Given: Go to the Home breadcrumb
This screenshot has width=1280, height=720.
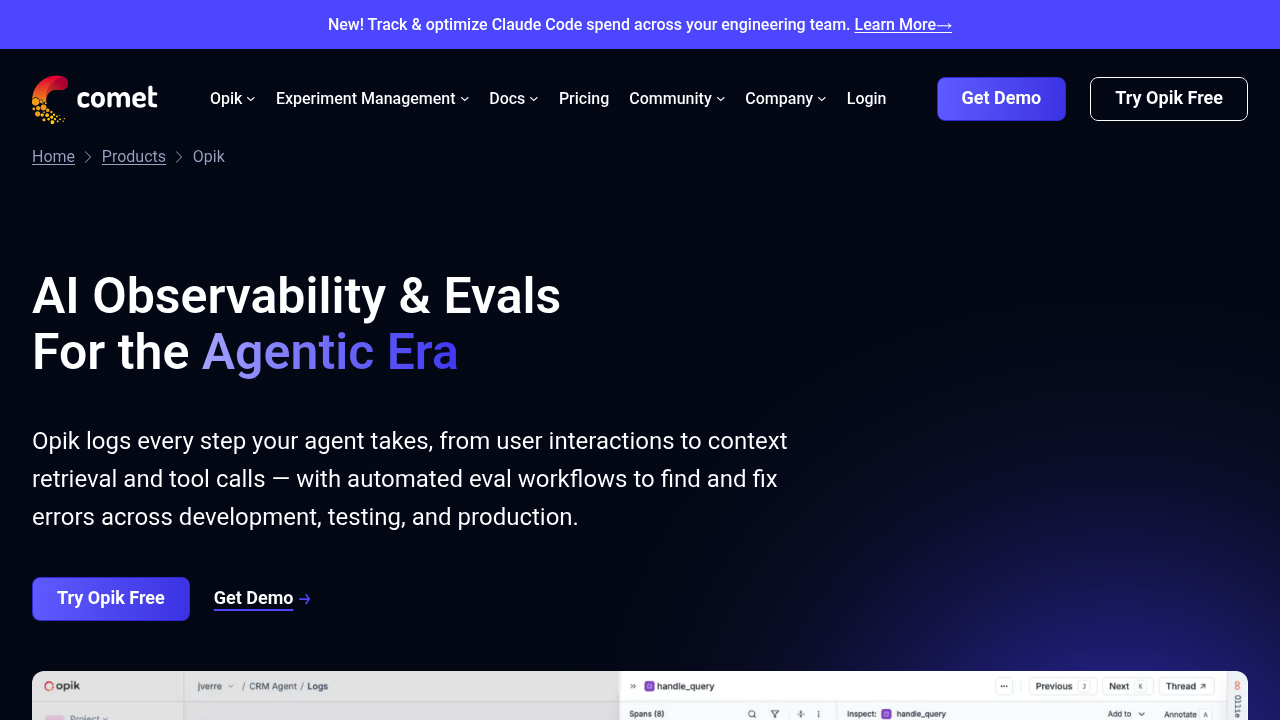Looking at the screenshot, I should click(53, 157).
